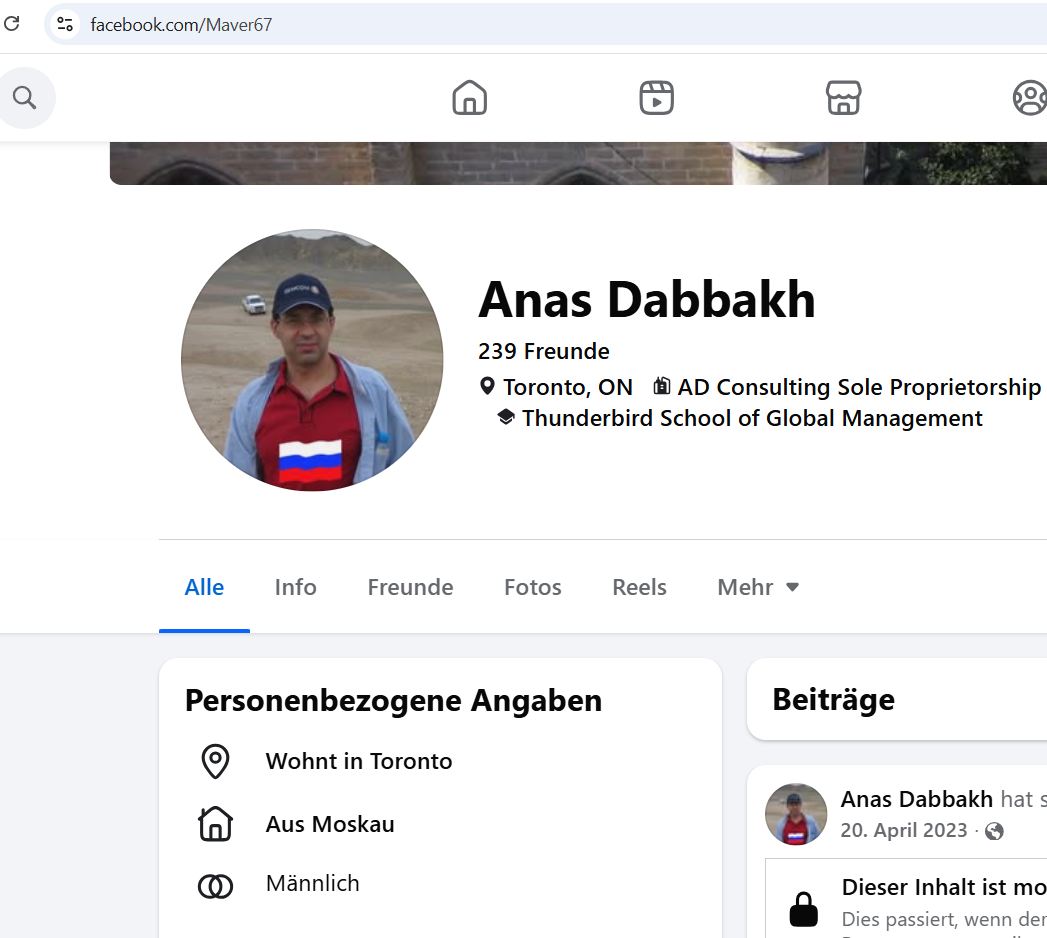Select the Alle tab
Viewport: 1047px width, 938px height.
tap(204, 587)
